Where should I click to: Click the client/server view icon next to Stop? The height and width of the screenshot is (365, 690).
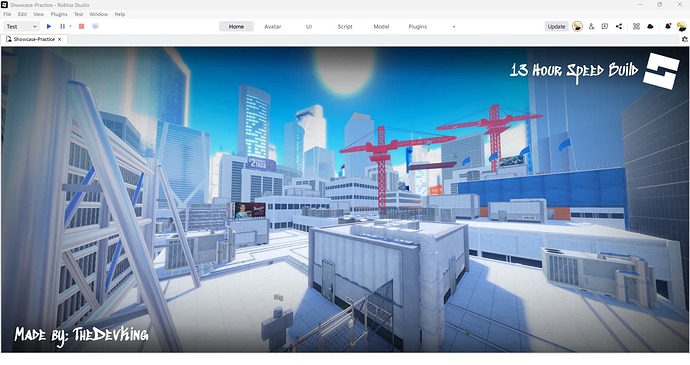95,26
